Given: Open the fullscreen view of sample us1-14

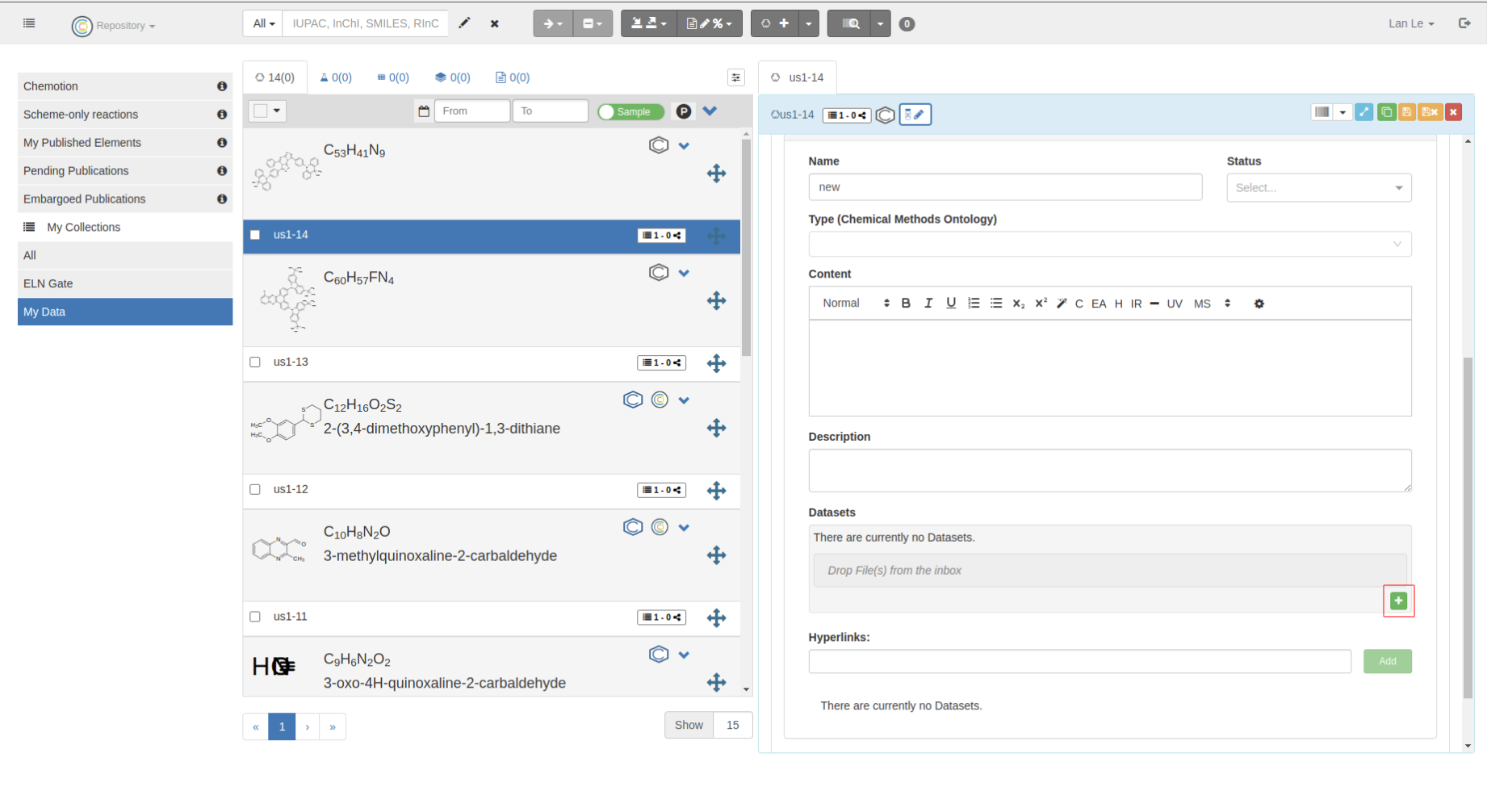Looking at the screenshot, I should pos(1364,112).
